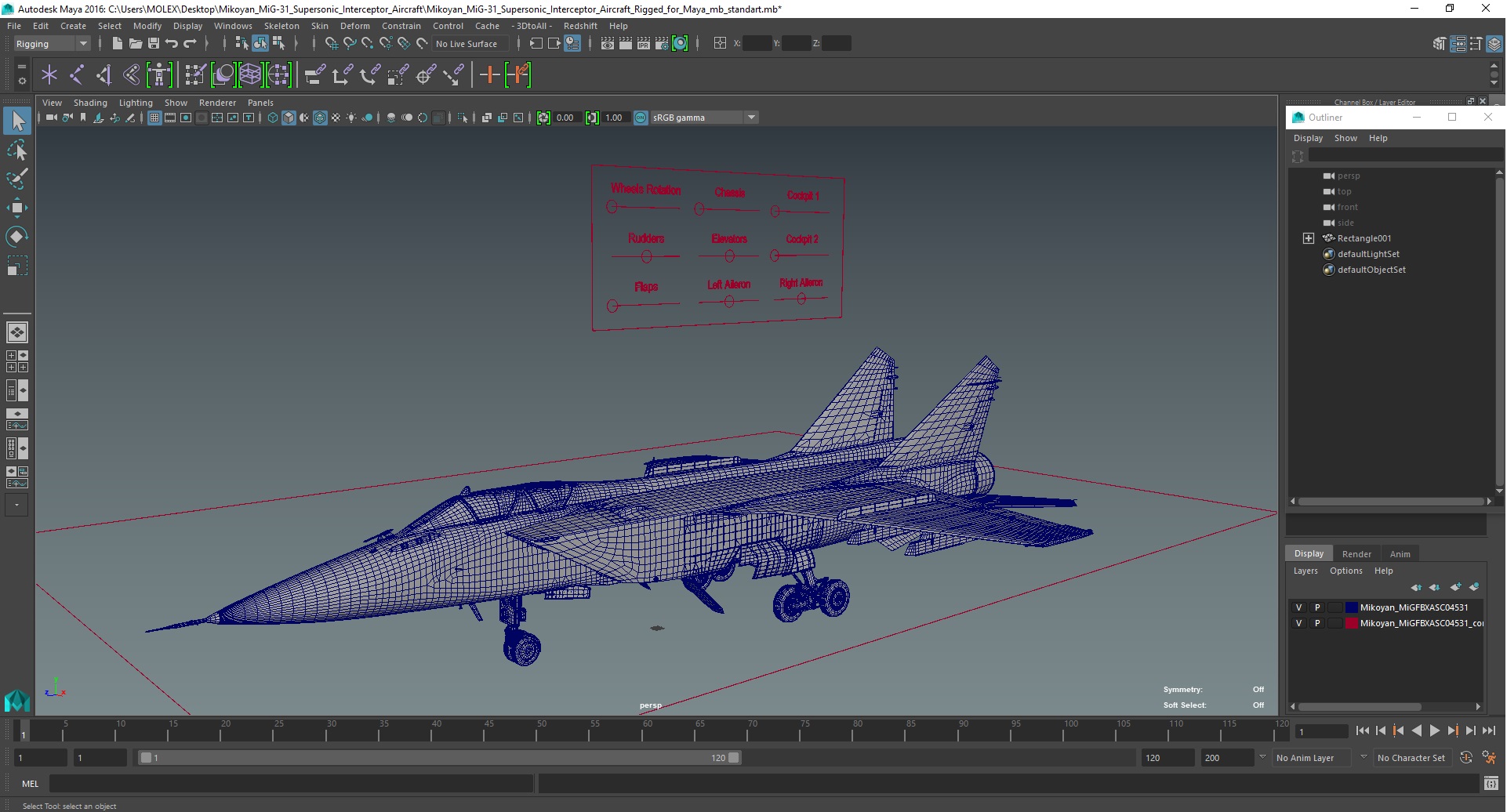This screenshot has height=812, width=1507.
Task: Activate the Paint selection tool
Action: pyautogui.click(x=16, y=179)
